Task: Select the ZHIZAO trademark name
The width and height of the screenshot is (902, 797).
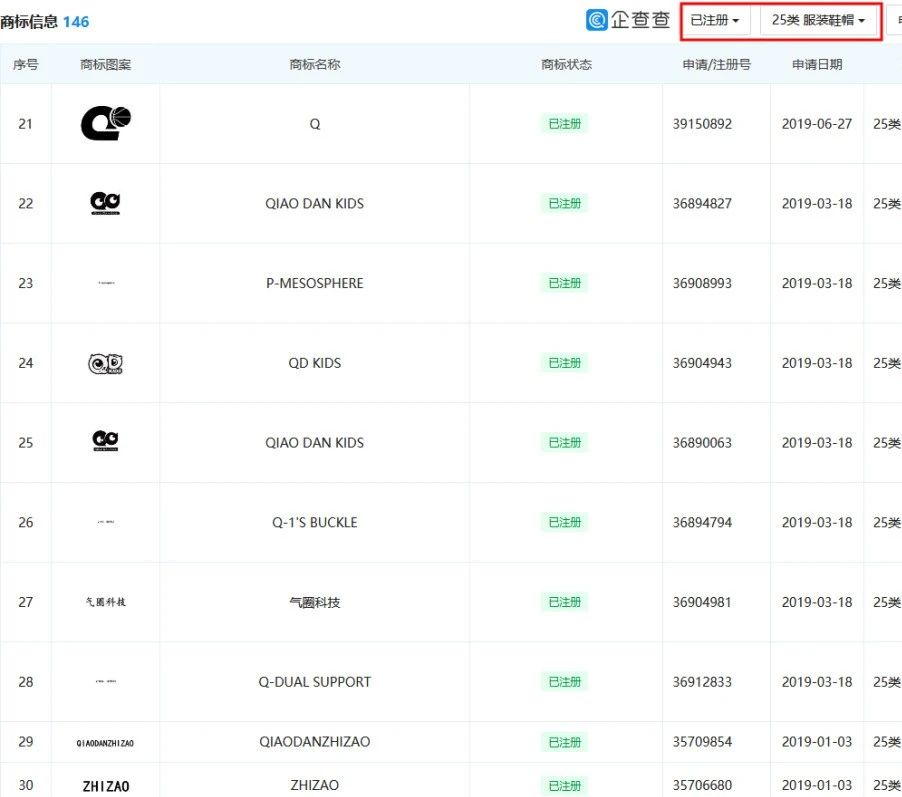Action: pyautogui.click(x=315, y=785)
